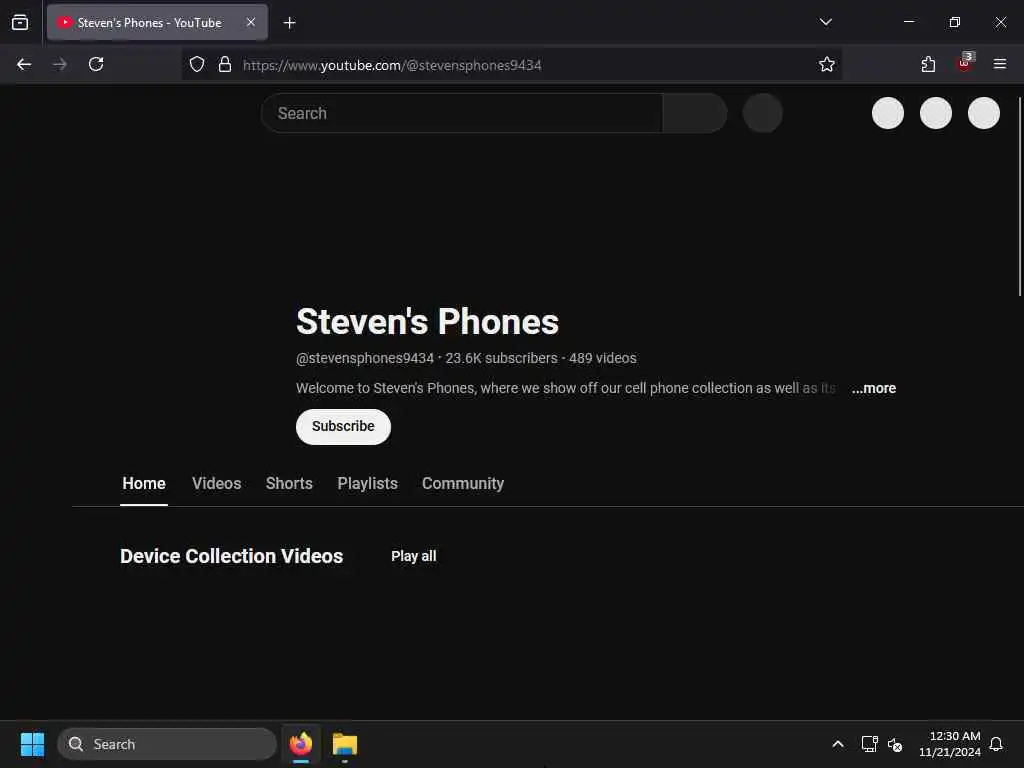The image size is (1024, 768).
Task: Expand the list all tabs chevron
Action: click(x=825, y=22)
